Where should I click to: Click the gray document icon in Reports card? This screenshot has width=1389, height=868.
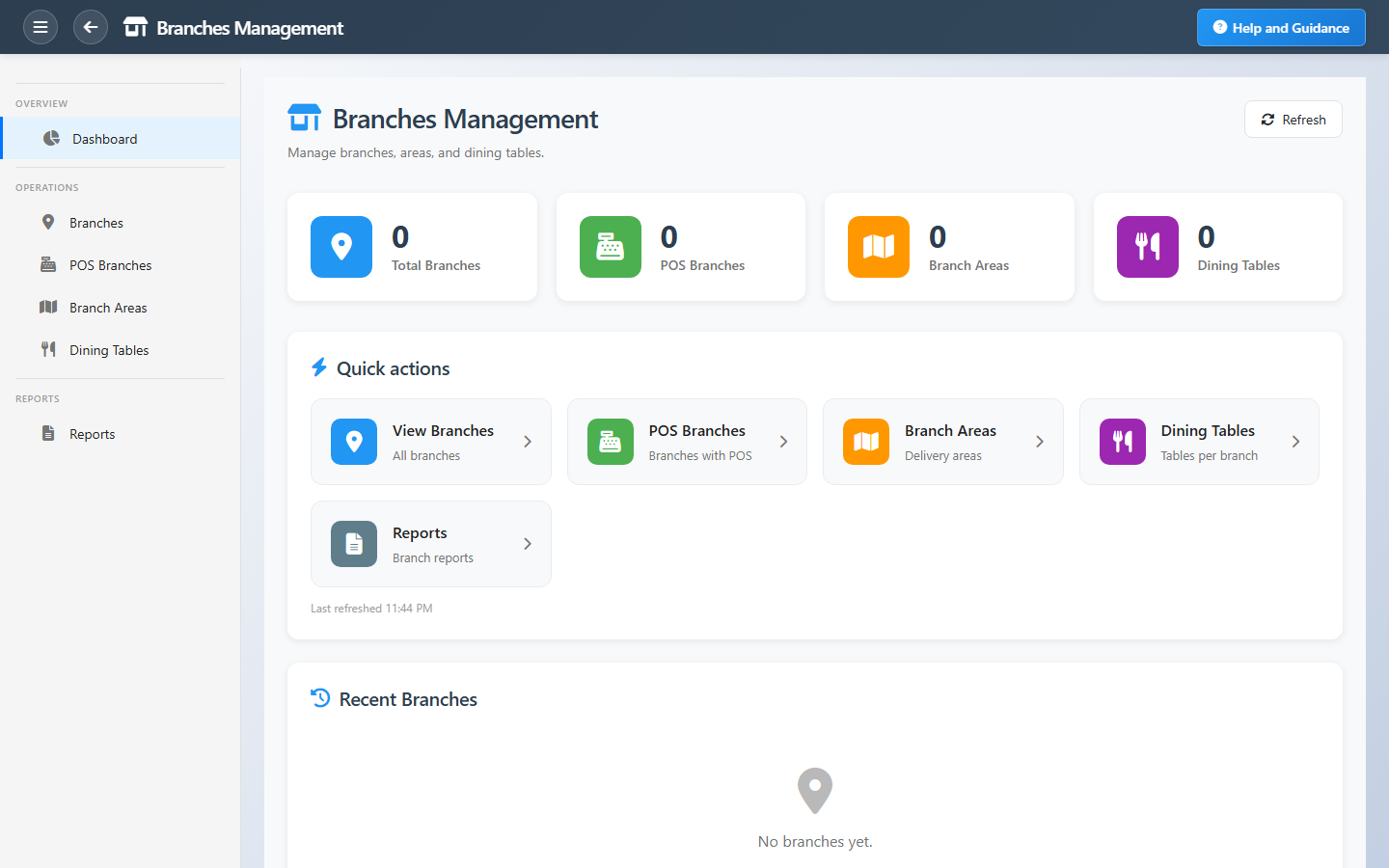(x=354, y=544)
